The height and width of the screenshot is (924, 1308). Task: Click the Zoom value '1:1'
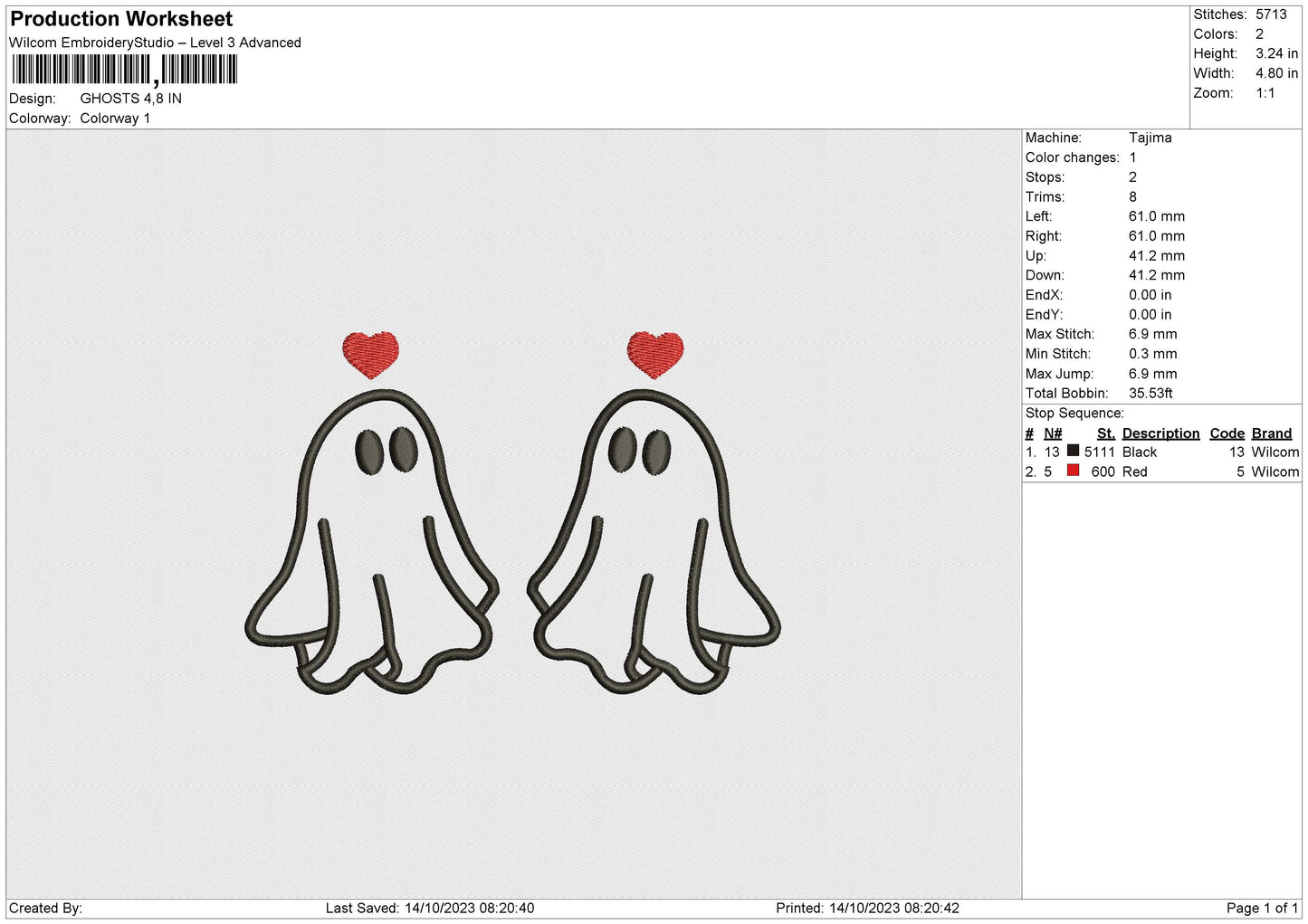[1265, 93]
